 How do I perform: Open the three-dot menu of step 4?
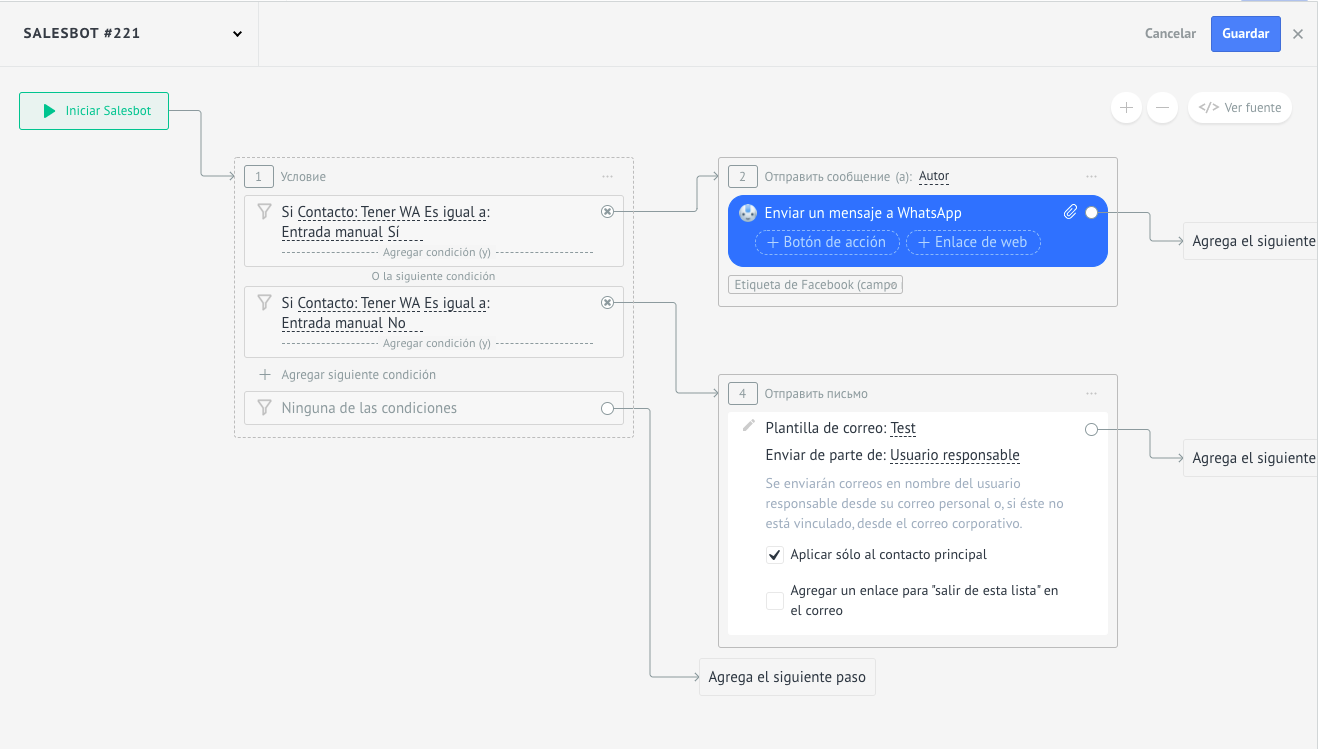pyautogui.click(x=1091, y=394)
